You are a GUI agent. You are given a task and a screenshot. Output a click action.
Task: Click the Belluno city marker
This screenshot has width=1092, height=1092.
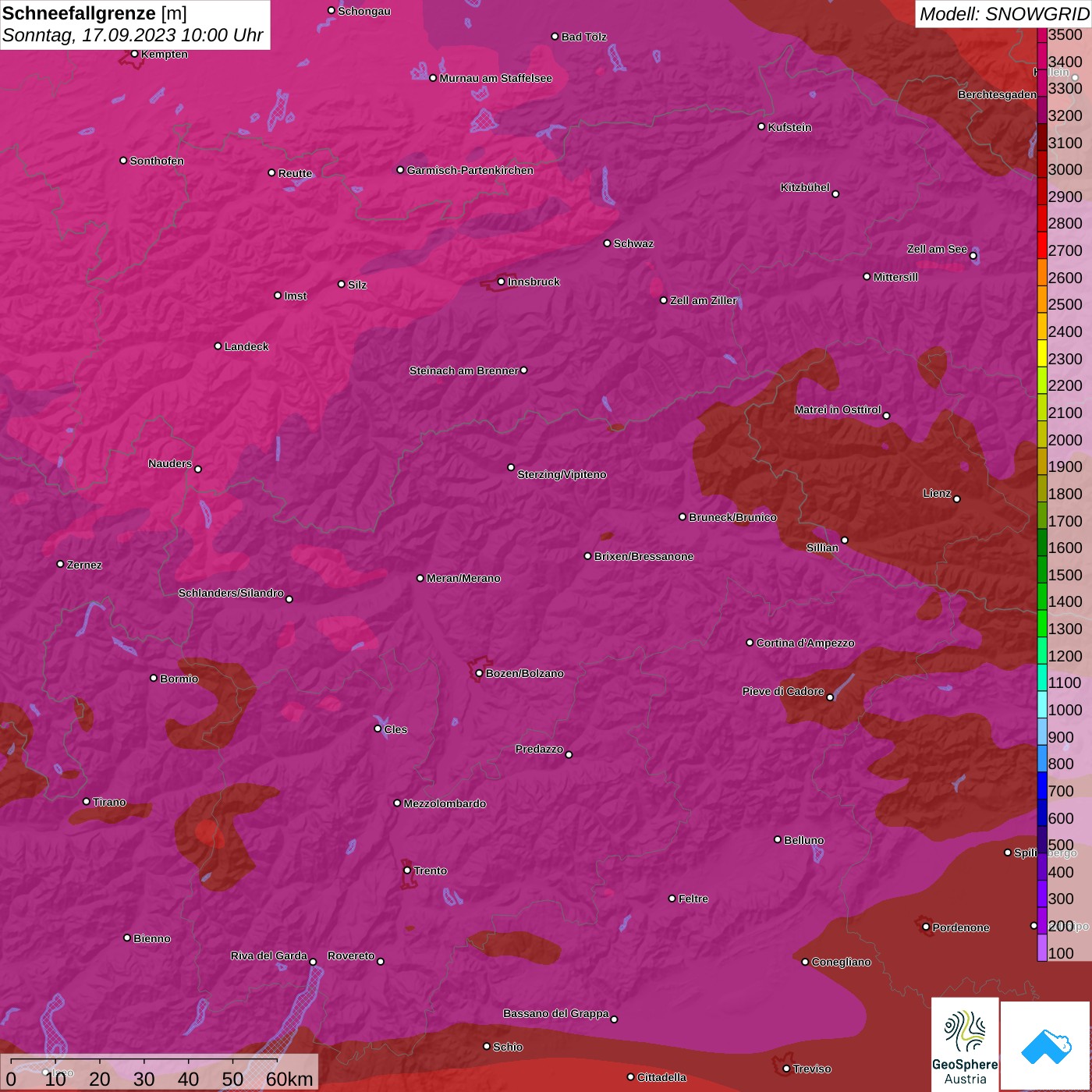point(778,839)
